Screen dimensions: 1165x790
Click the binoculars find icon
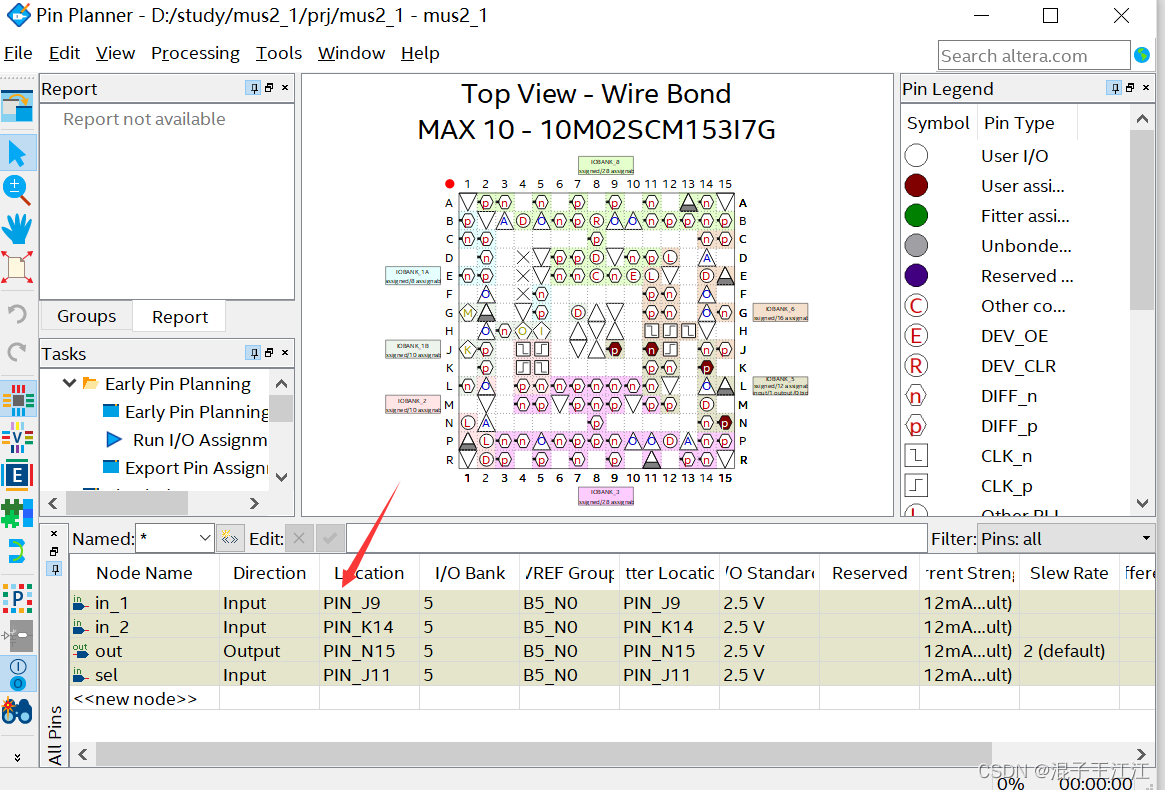[x=18, y=711]
